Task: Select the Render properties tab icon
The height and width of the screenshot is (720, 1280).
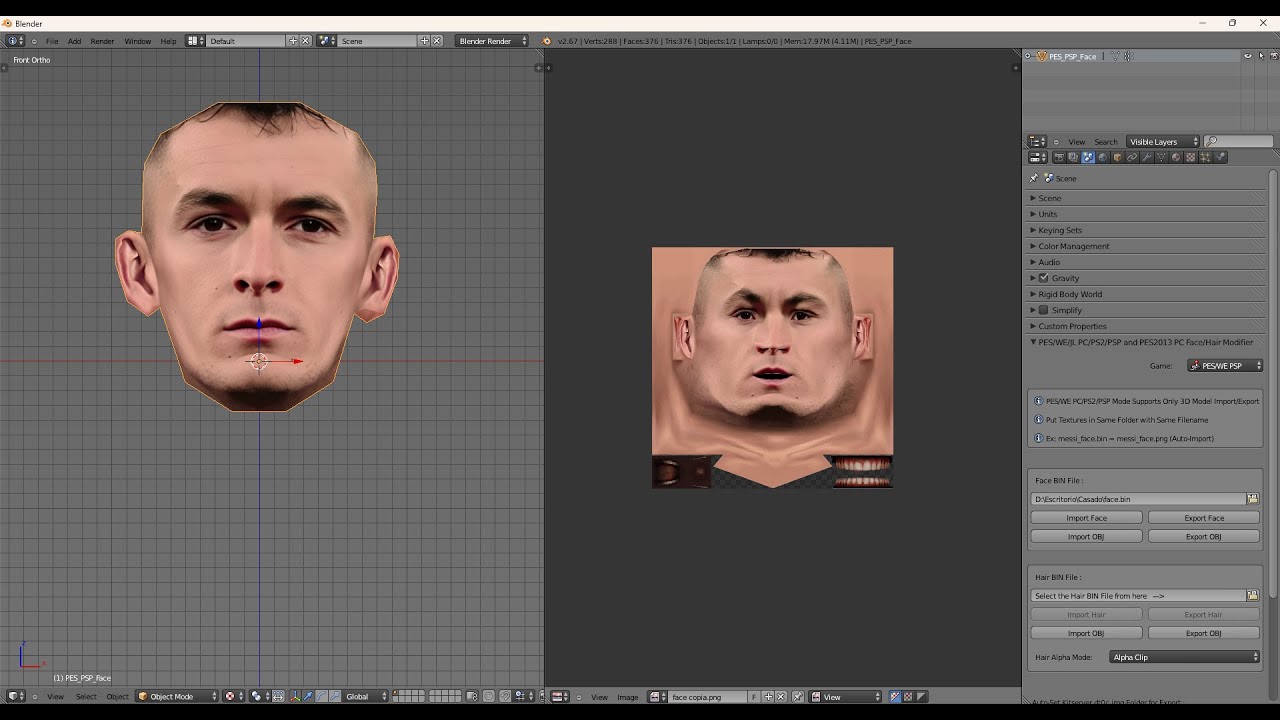Action: point(1059,157)
